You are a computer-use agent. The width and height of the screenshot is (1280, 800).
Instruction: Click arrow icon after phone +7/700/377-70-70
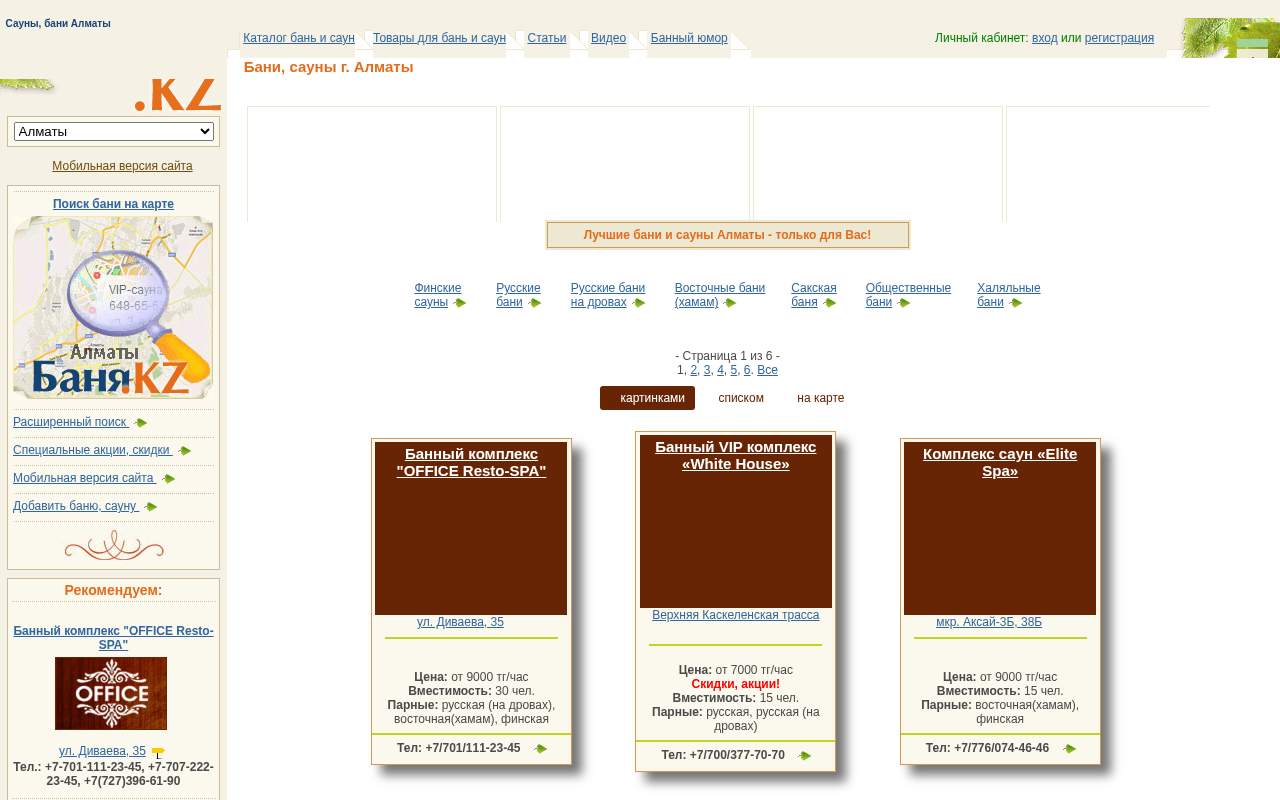804,756
